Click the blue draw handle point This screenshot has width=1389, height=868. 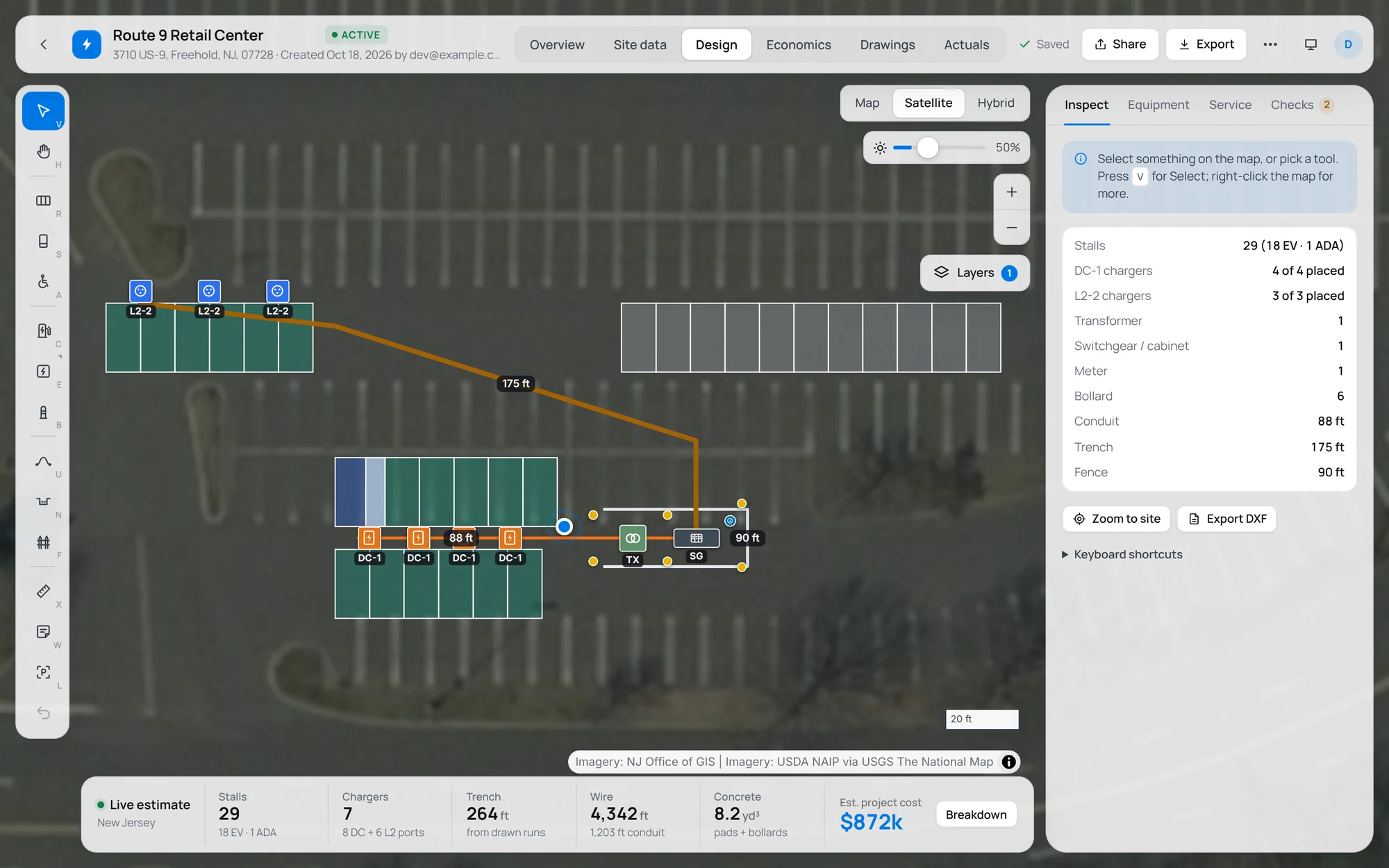coord(564,526)
